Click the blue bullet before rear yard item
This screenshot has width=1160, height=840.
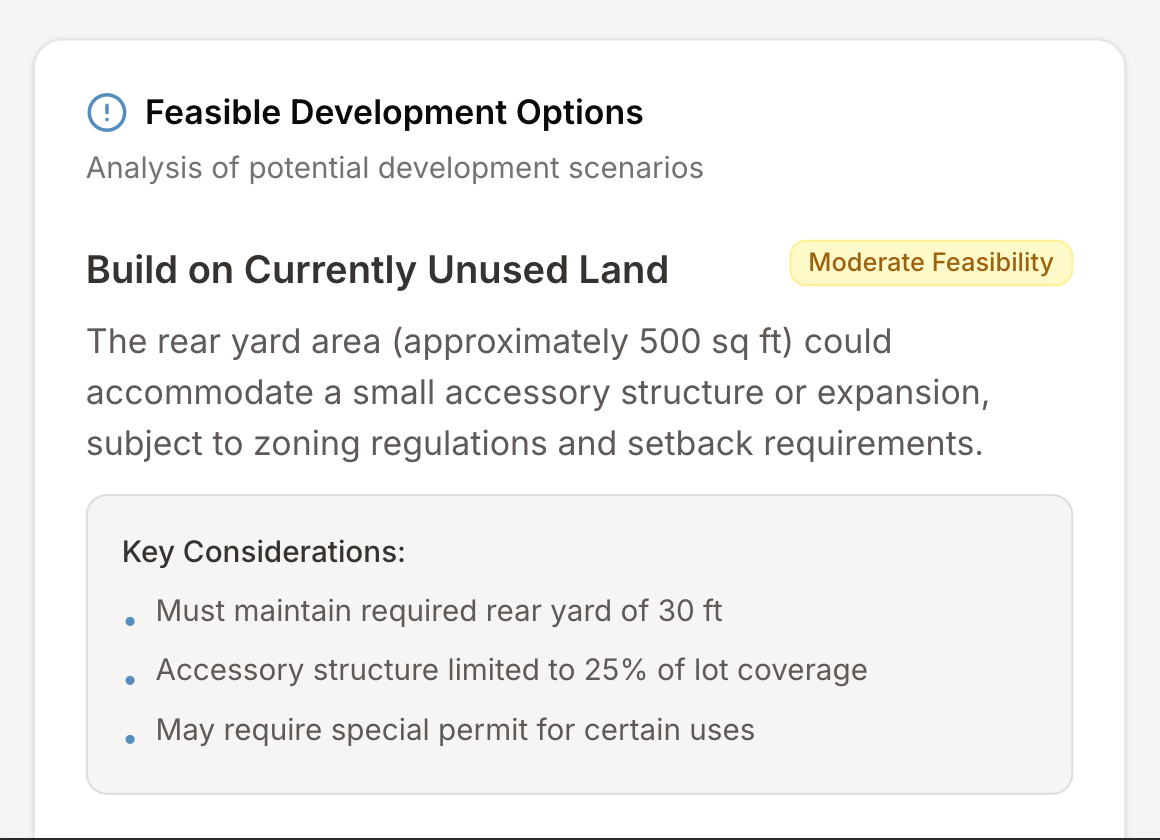(x=130, y=621)
